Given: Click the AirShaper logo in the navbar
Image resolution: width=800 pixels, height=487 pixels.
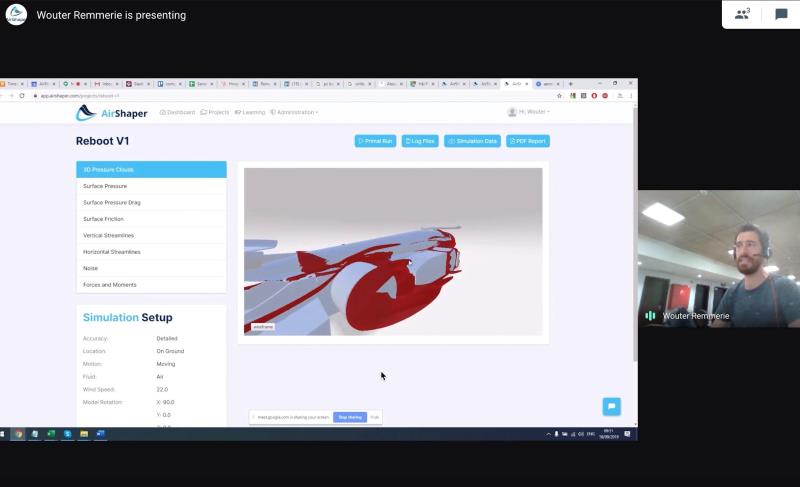Looking at the screenshot, I should [x=112, y=113].
